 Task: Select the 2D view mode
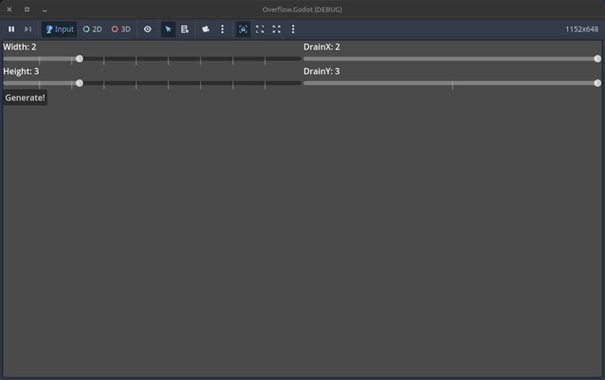(93, 29)
